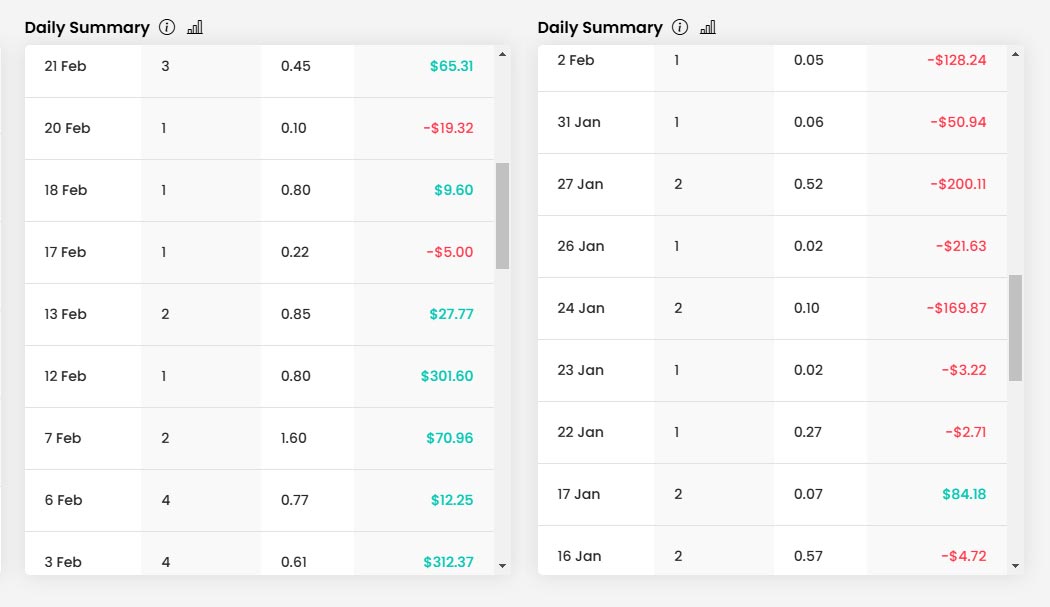Click info icon beside the January Daily Summary

680,28
